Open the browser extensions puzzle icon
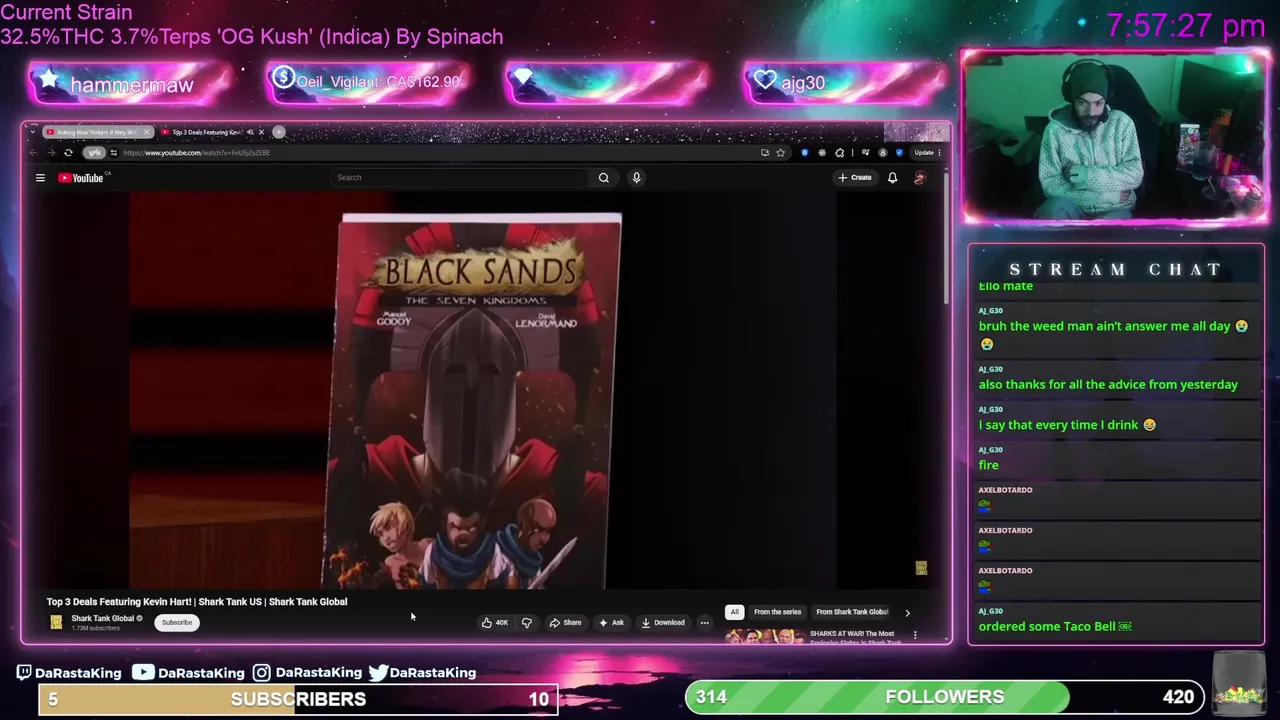The height and width of the screenshot is (720, 1280). coord(840,153)
